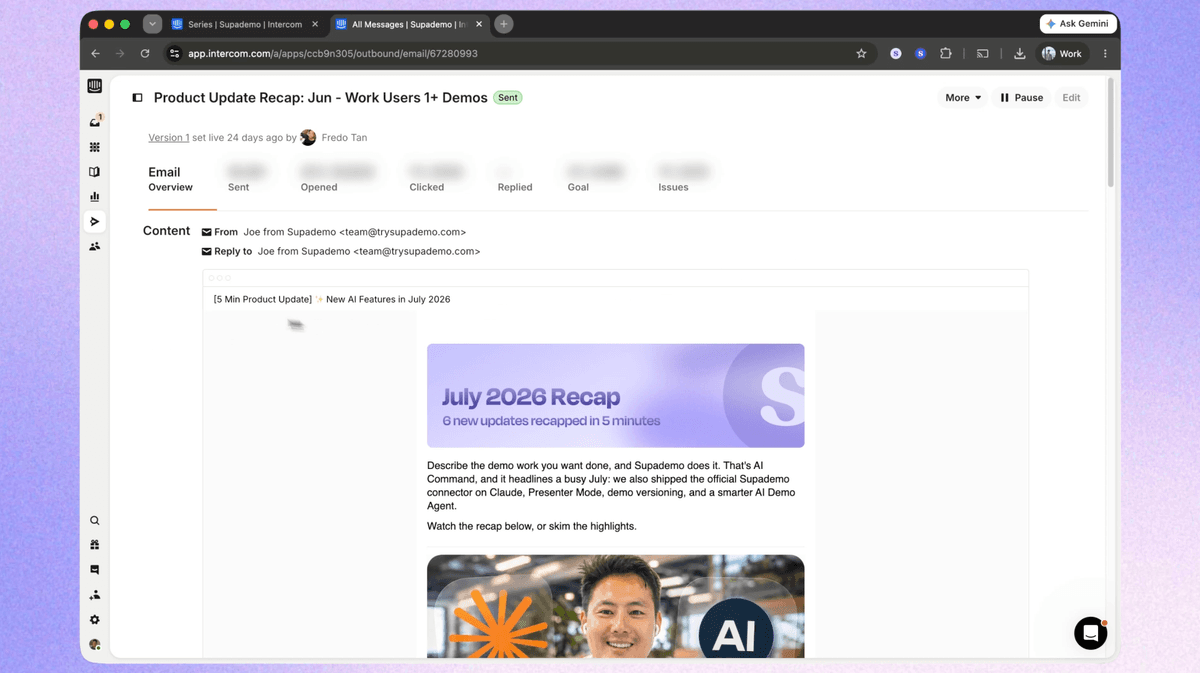Click the green Sent status badge

coord(508,98)
